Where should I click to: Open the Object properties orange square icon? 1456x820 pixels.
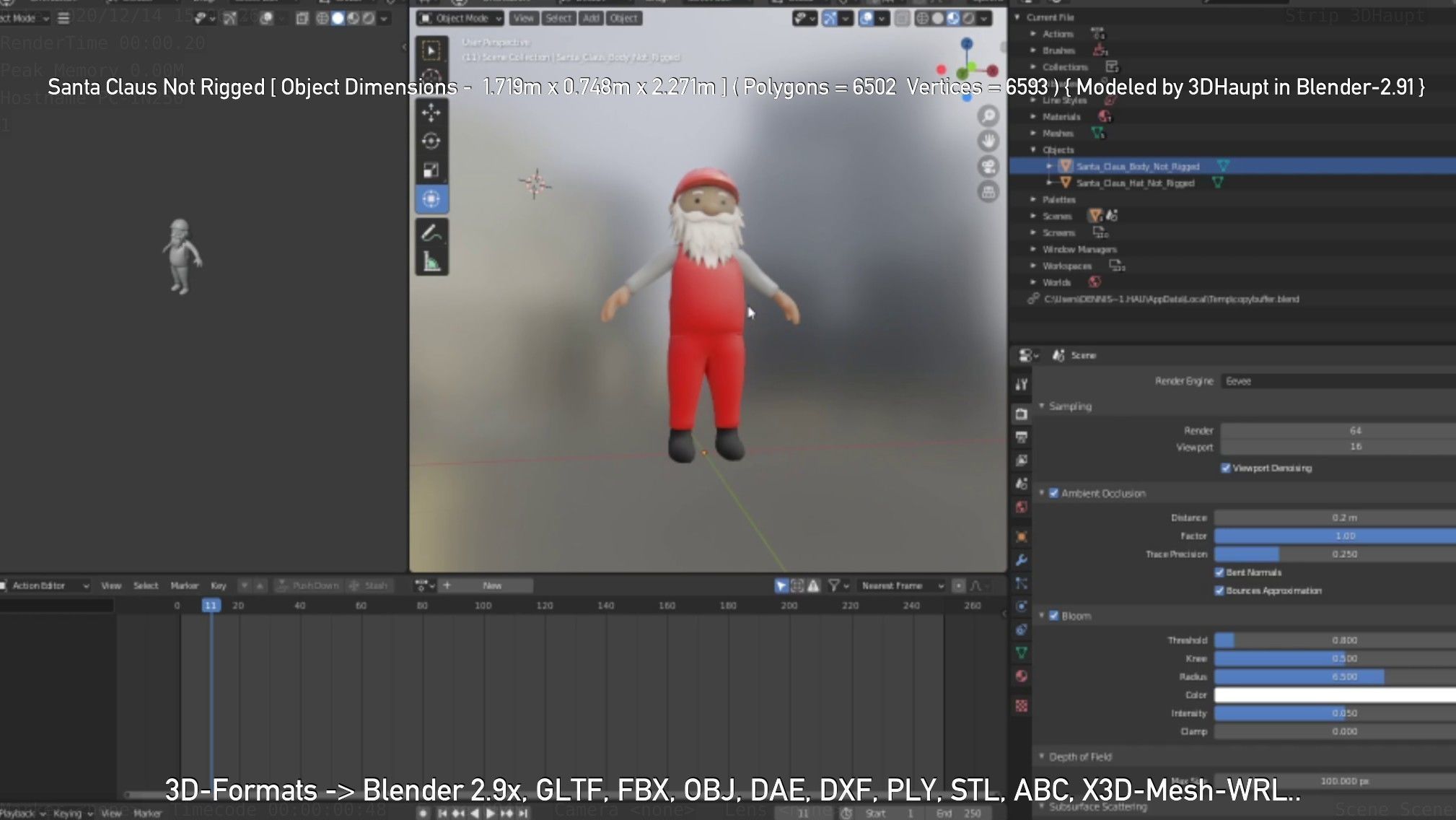click(x=1022, y=536)
